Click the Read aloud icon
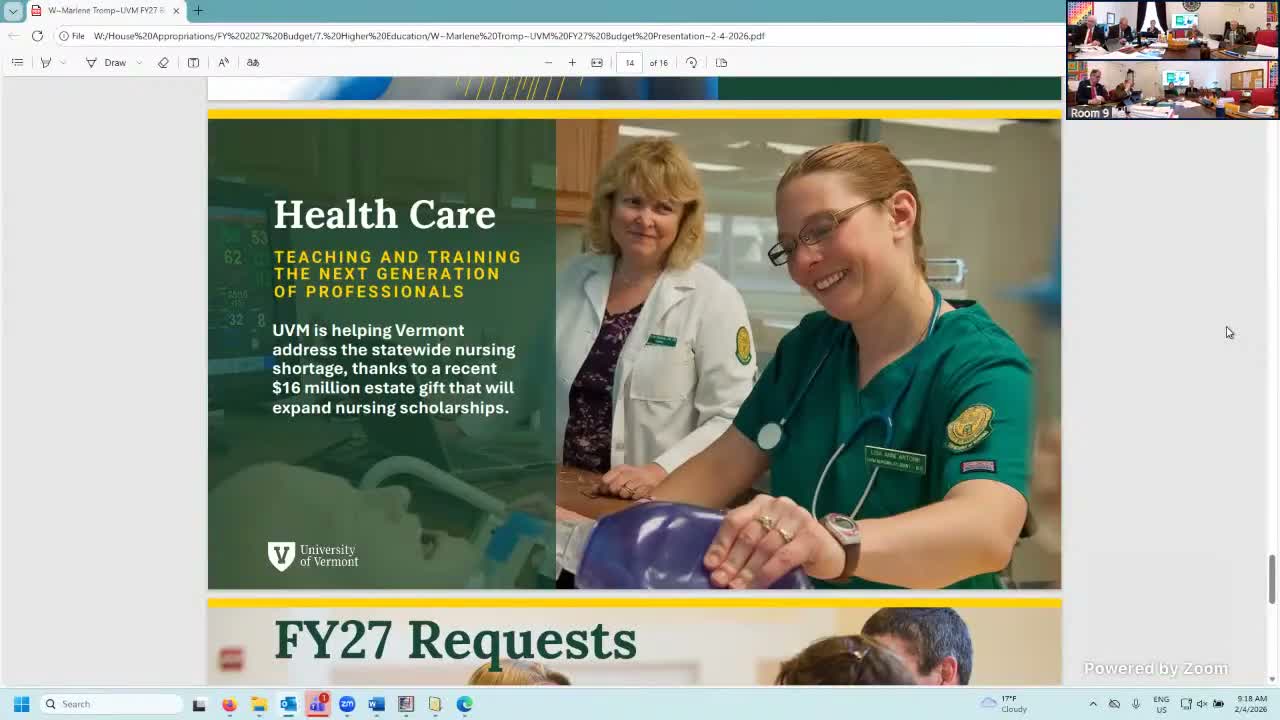 coord(223,62)
